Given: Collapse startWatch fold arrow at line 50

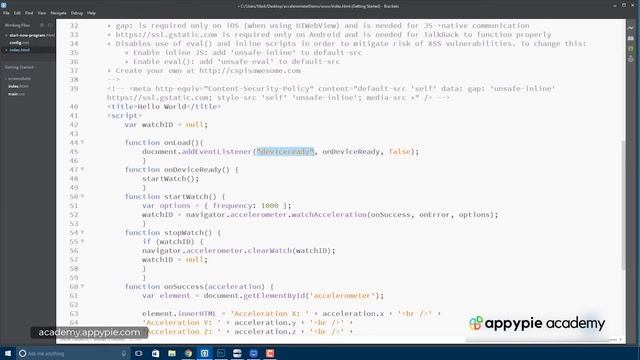Looking at the screenshot, I should pos(82,196).
